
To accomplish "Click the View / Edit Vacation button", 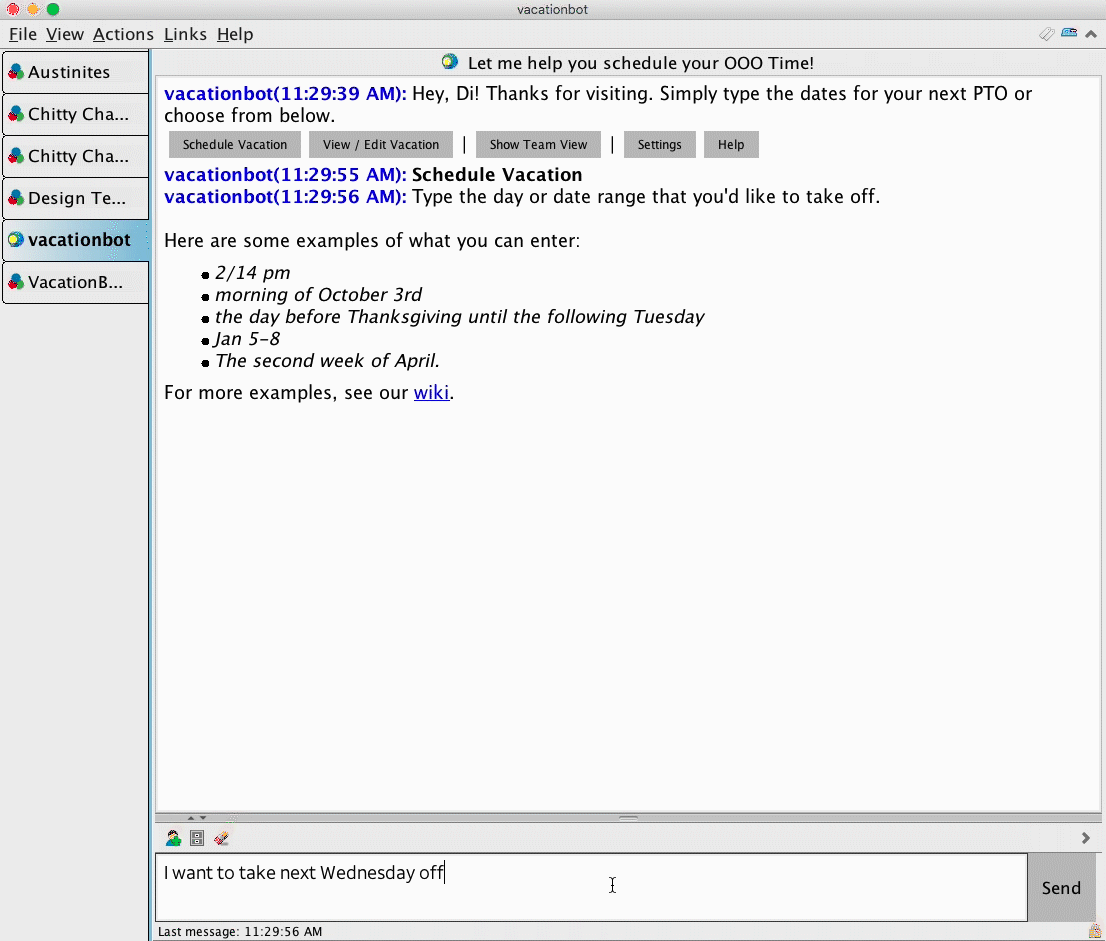I will coord(381,145).
